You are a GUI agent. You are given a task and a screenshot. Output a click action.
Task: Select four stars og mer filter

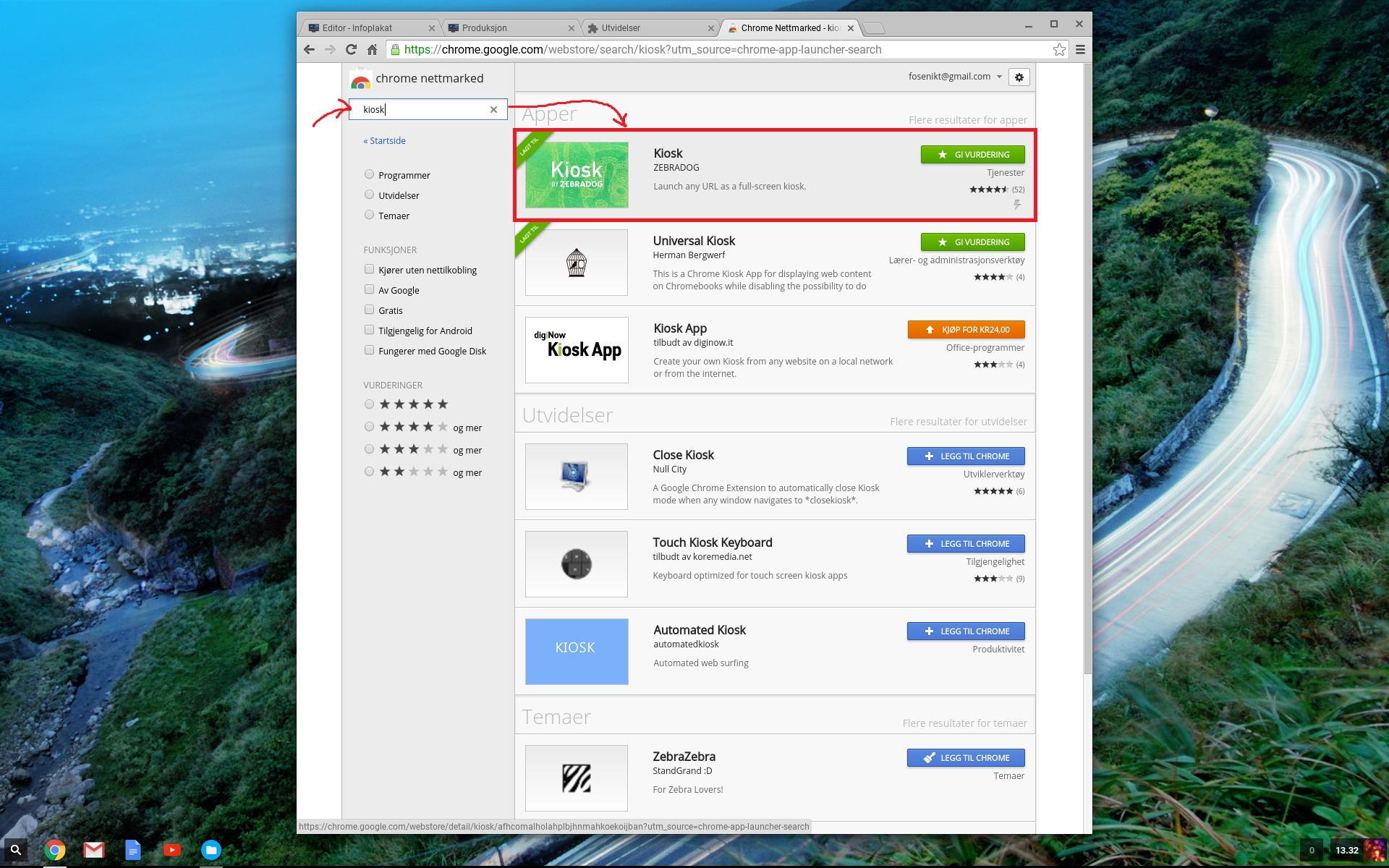coord(369,427)
